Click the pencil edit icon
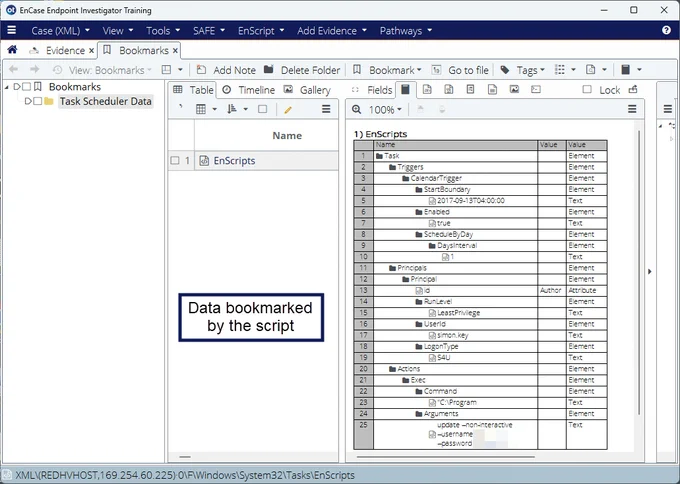The height and width of the screenshot is (484, 680). coord(288,110)
